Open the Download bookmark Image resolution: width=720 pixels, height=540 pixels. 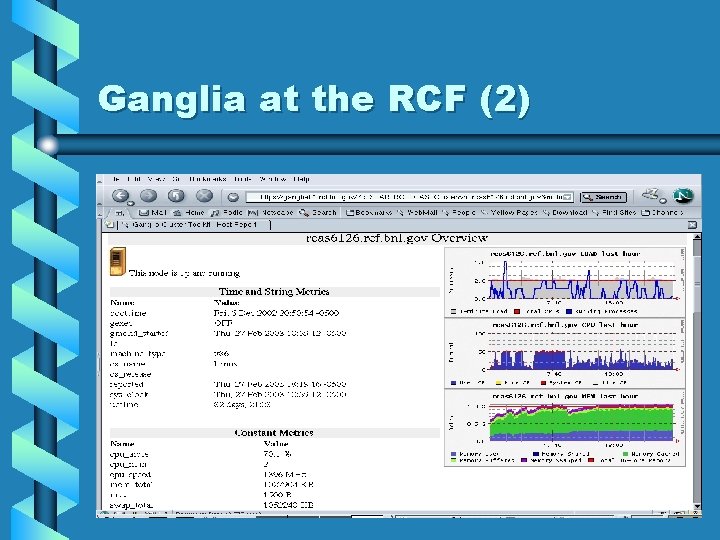[565, 213]
